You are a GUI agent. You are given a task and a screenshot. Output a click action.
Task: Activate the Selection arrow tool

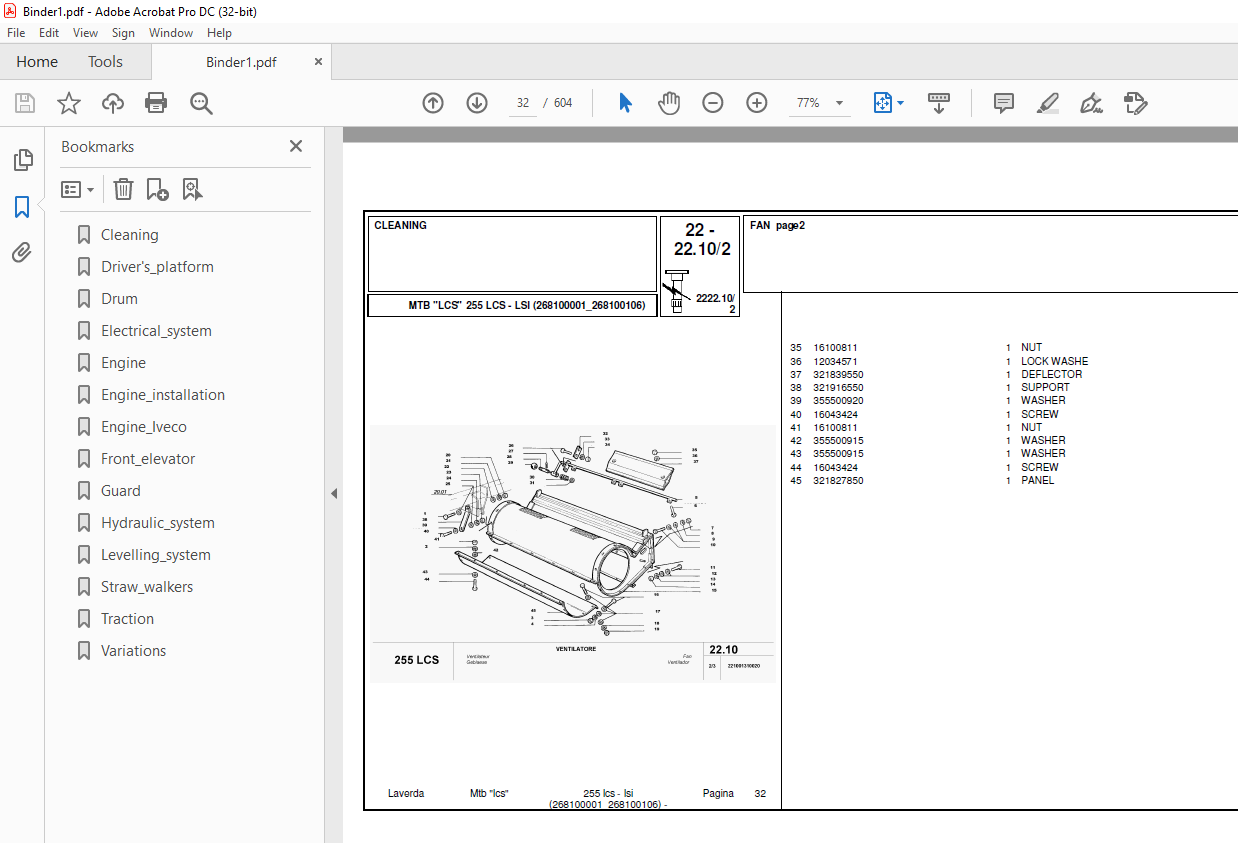[x=626, y=103]
